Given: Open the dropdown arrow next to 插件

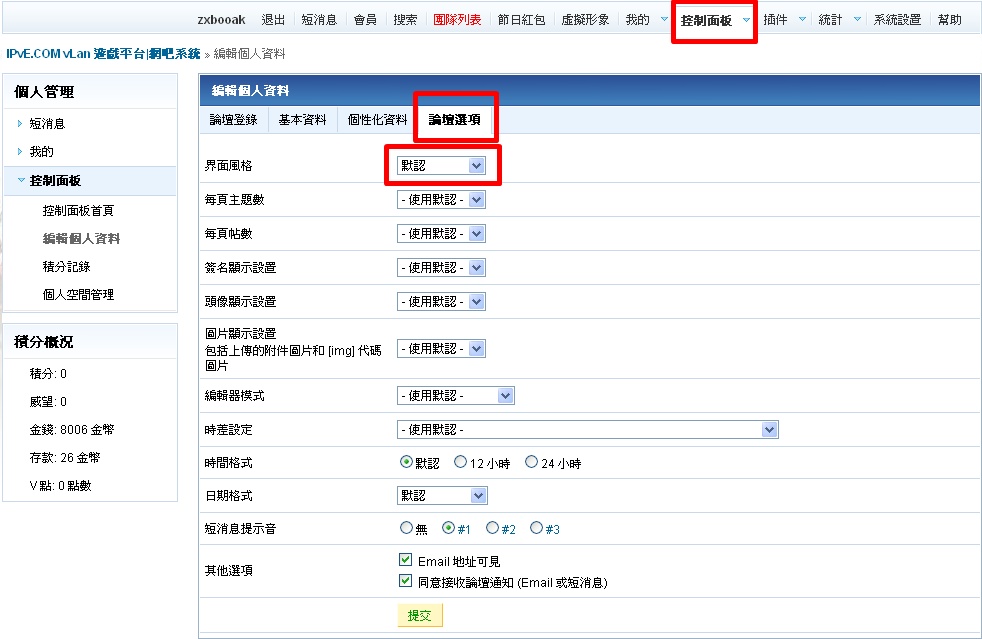Looking at the screenshot, I should pyautogui.click(x=802, y=20).
